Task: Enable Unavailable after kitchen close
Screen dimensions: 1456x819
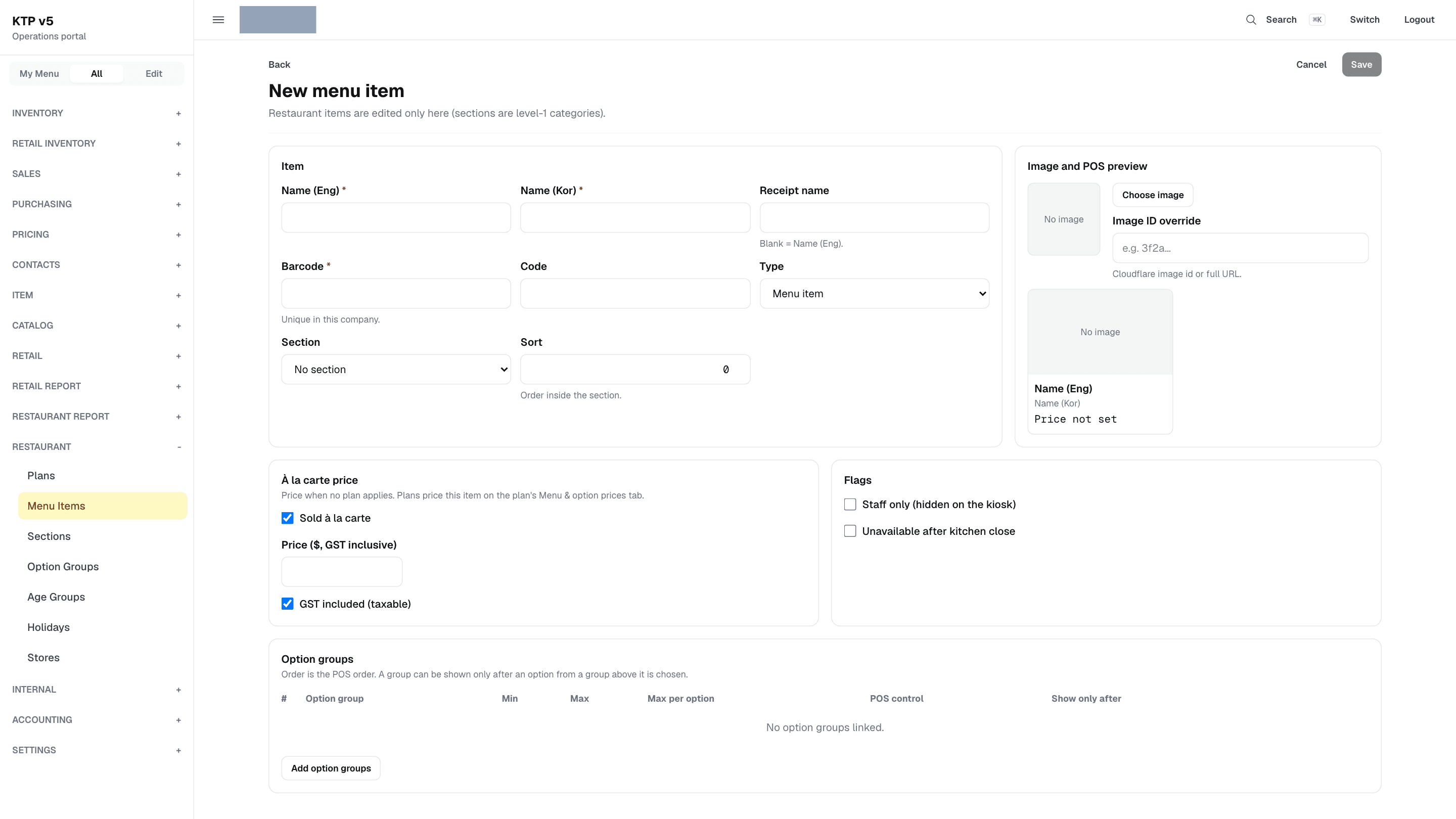Action: pos(850,531)
